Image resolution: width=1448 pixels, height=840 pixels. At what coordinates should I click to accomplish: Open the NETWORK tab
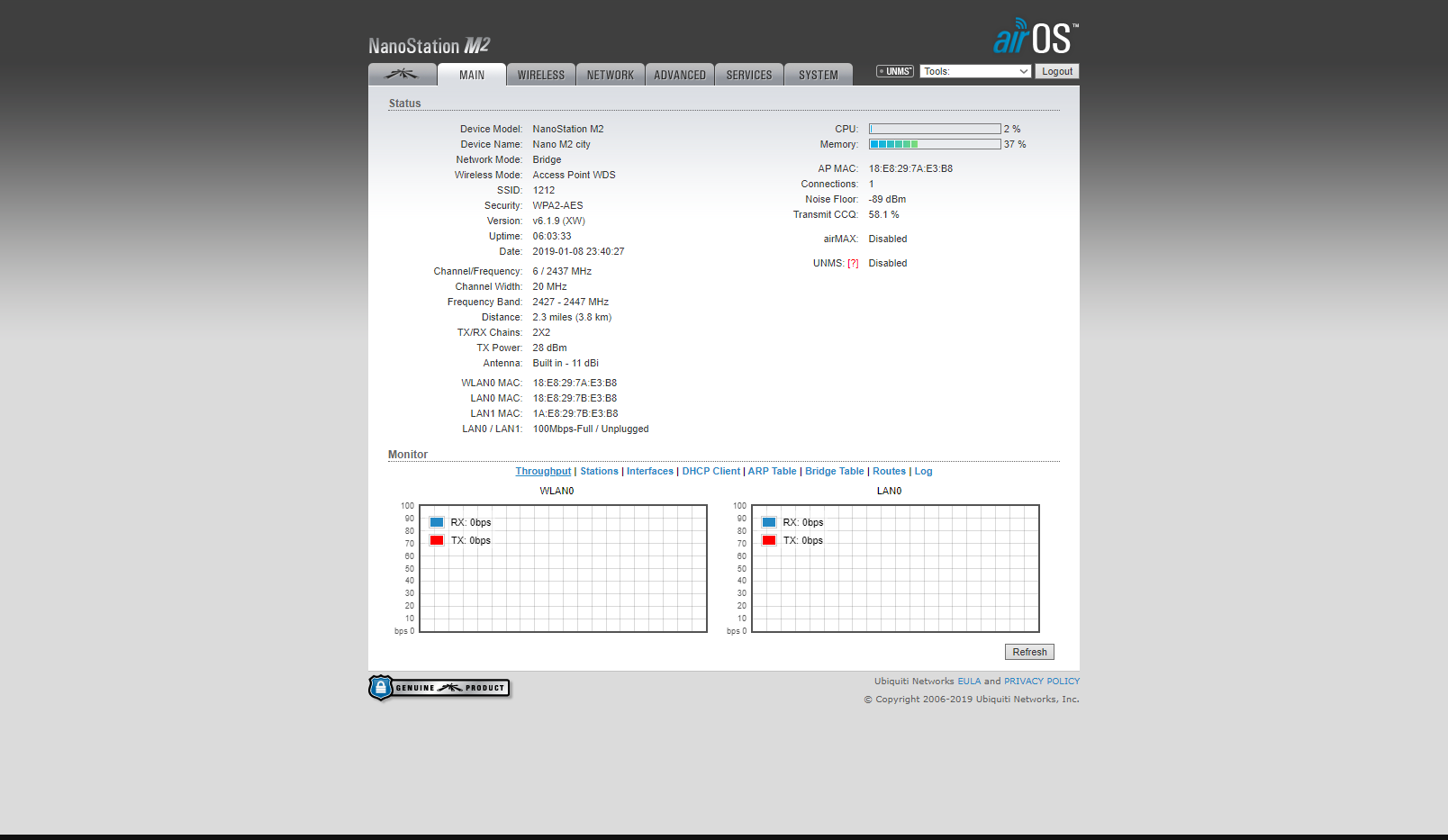611,75
